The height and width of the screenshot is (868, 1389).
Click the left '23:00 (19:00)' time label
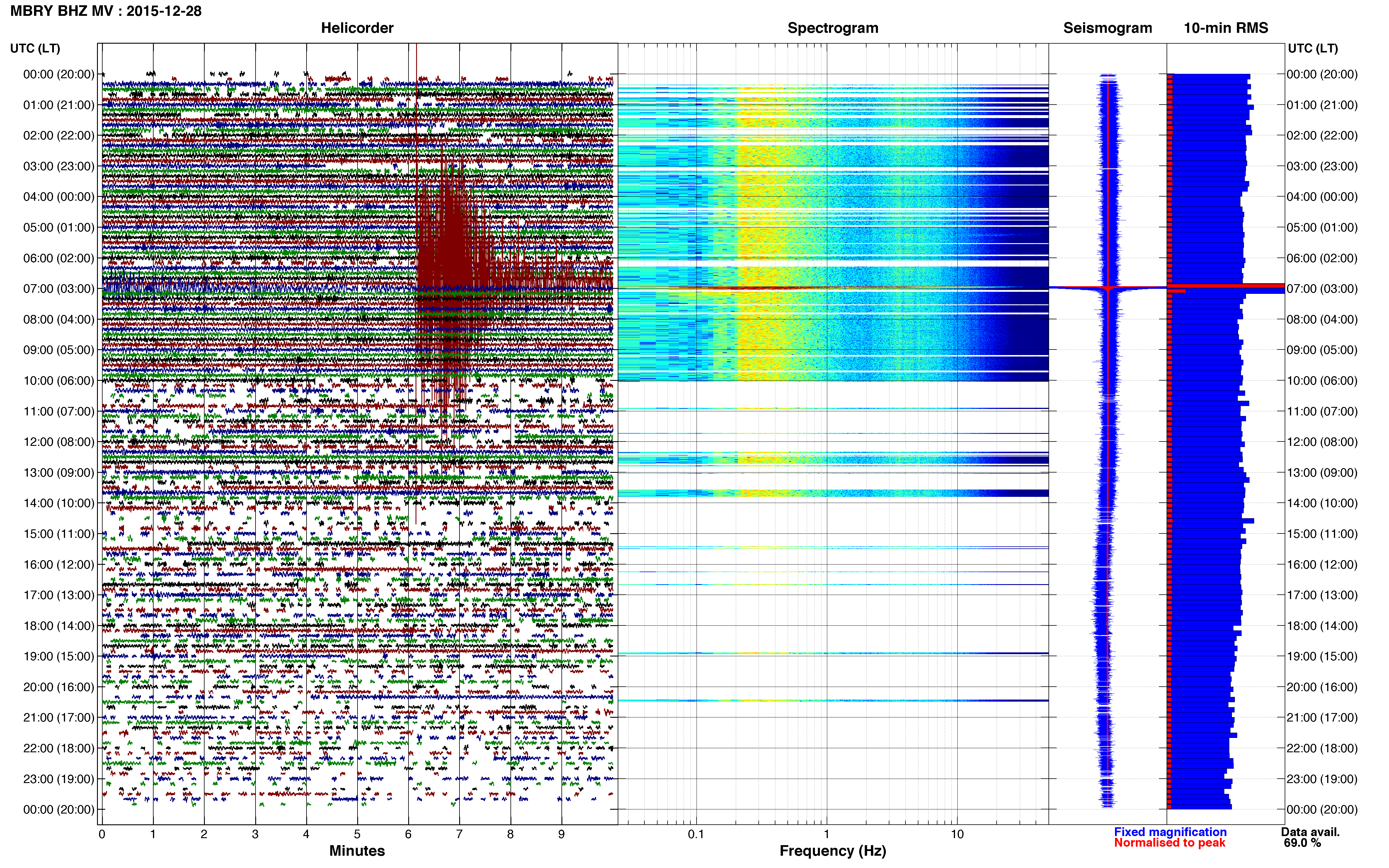point(59,779)
